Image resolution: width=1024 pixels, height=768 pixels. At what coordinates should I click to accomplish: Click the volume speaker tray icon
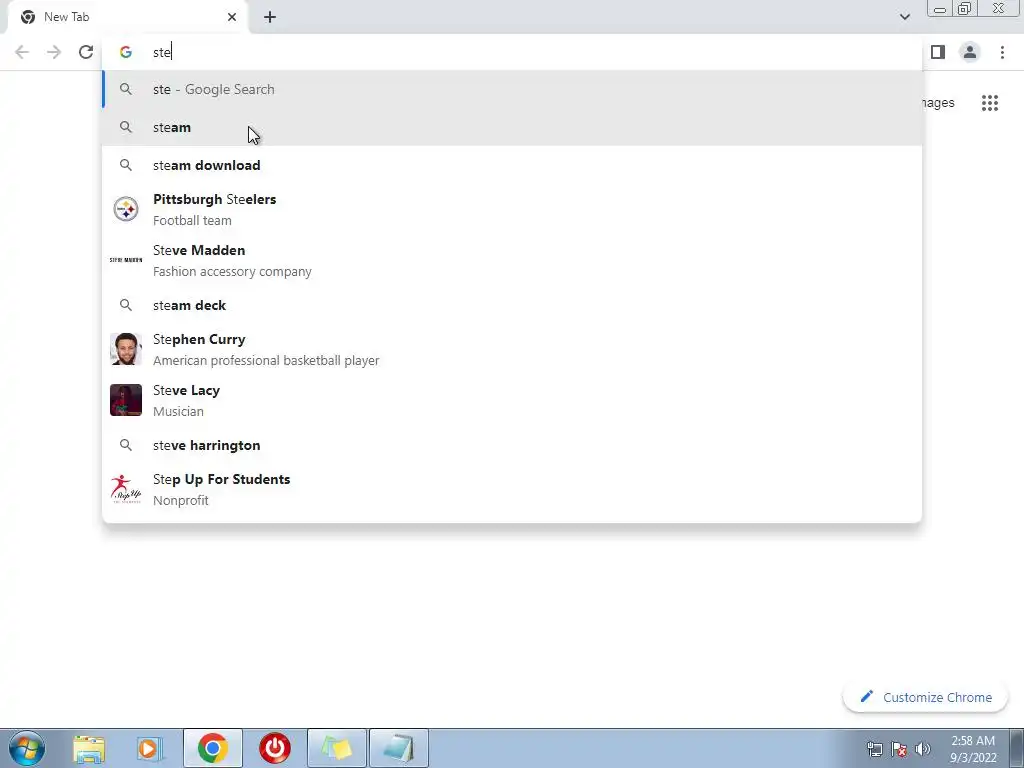click(923, 749)
